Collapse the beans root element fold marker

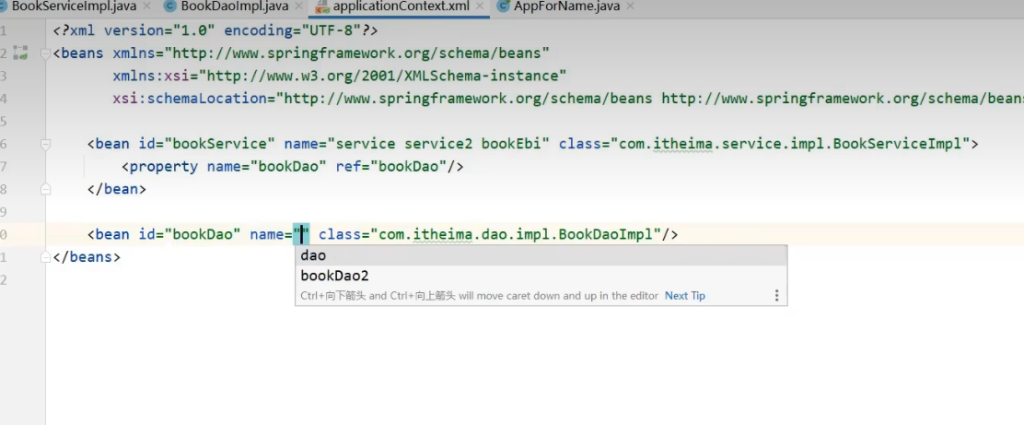tap(46, 54)
